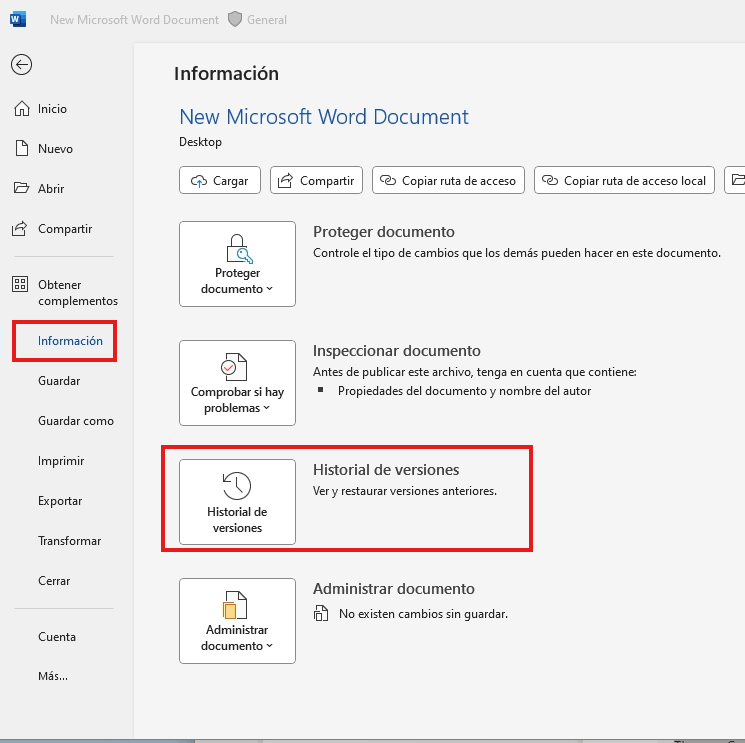Viewport: 745px width, 743px height.
Task: Click the cloud upload icon on Cargar
Action: pos(199,181)
